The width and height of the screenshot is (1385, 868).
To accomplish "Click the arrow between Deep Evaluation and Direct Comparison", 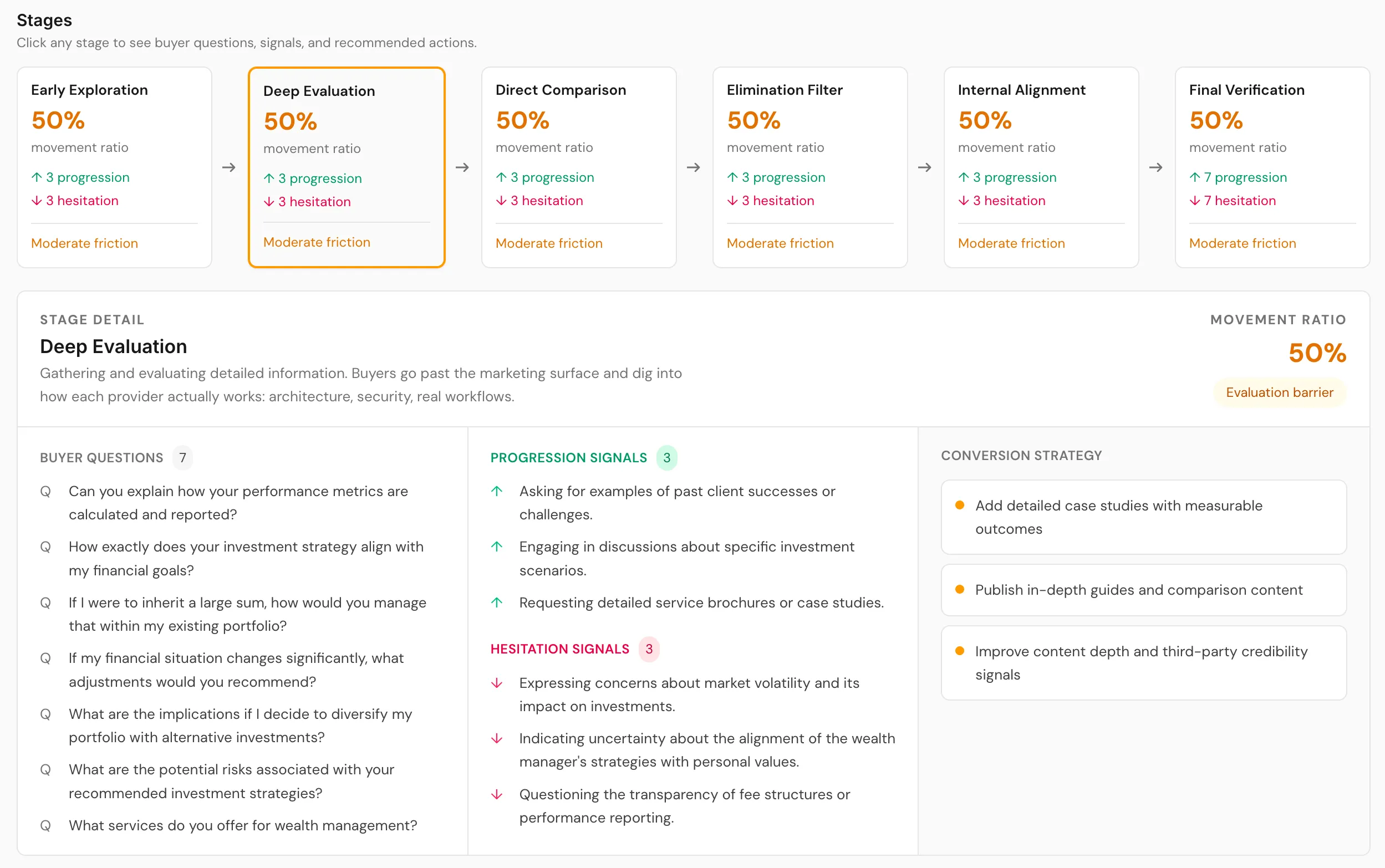I will 462,167.
